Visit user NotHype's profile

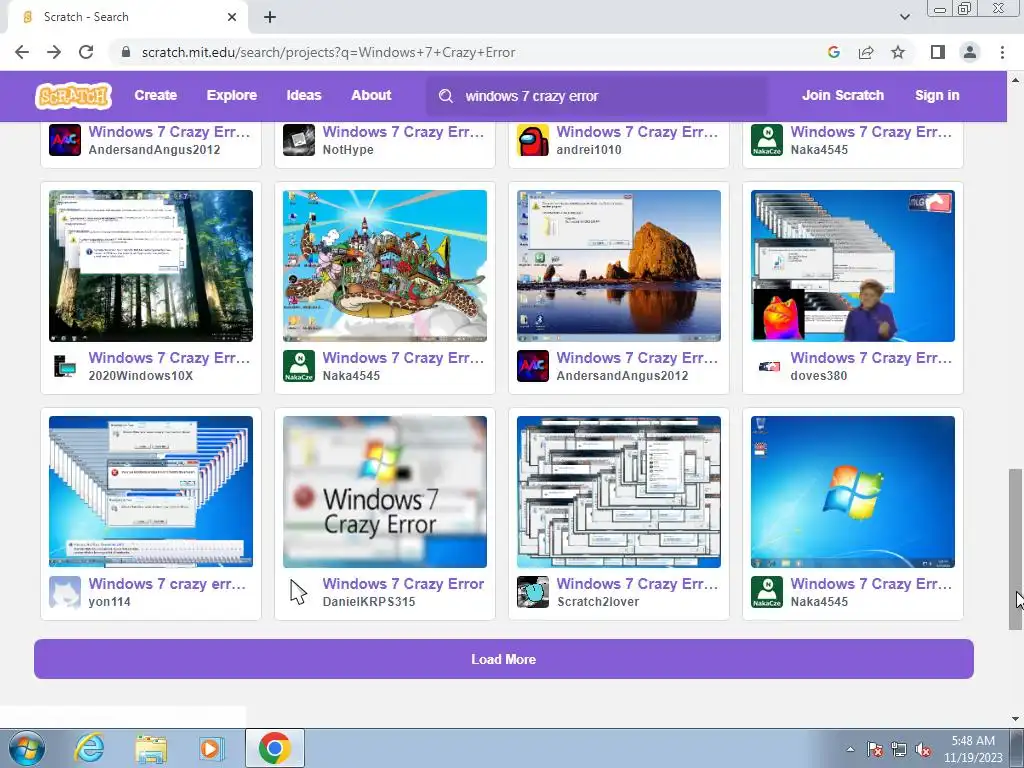(x=348, y=150)
